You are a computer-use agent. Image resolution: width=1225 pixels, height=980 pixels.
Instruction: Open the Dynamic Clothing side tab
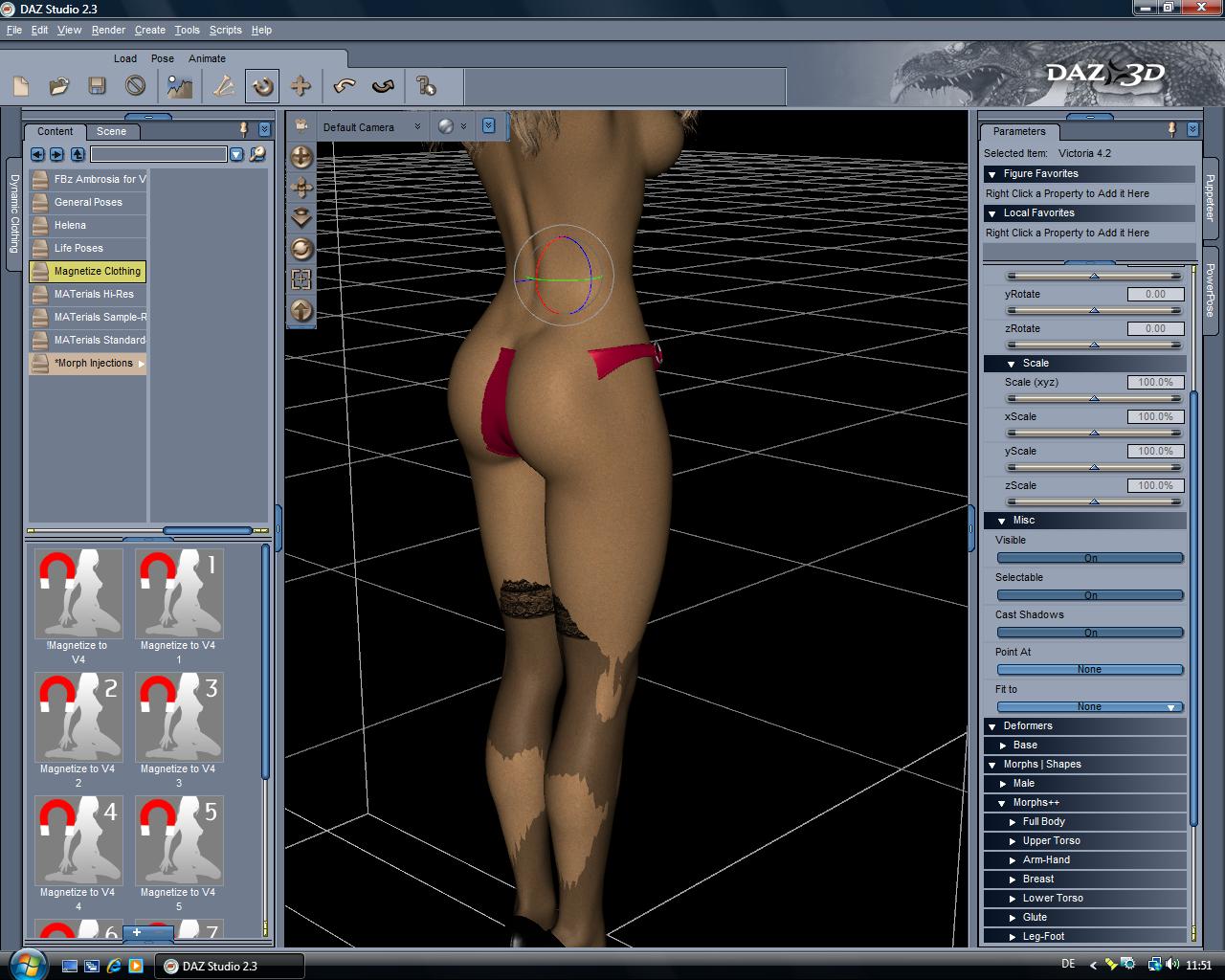coord(14,213)
